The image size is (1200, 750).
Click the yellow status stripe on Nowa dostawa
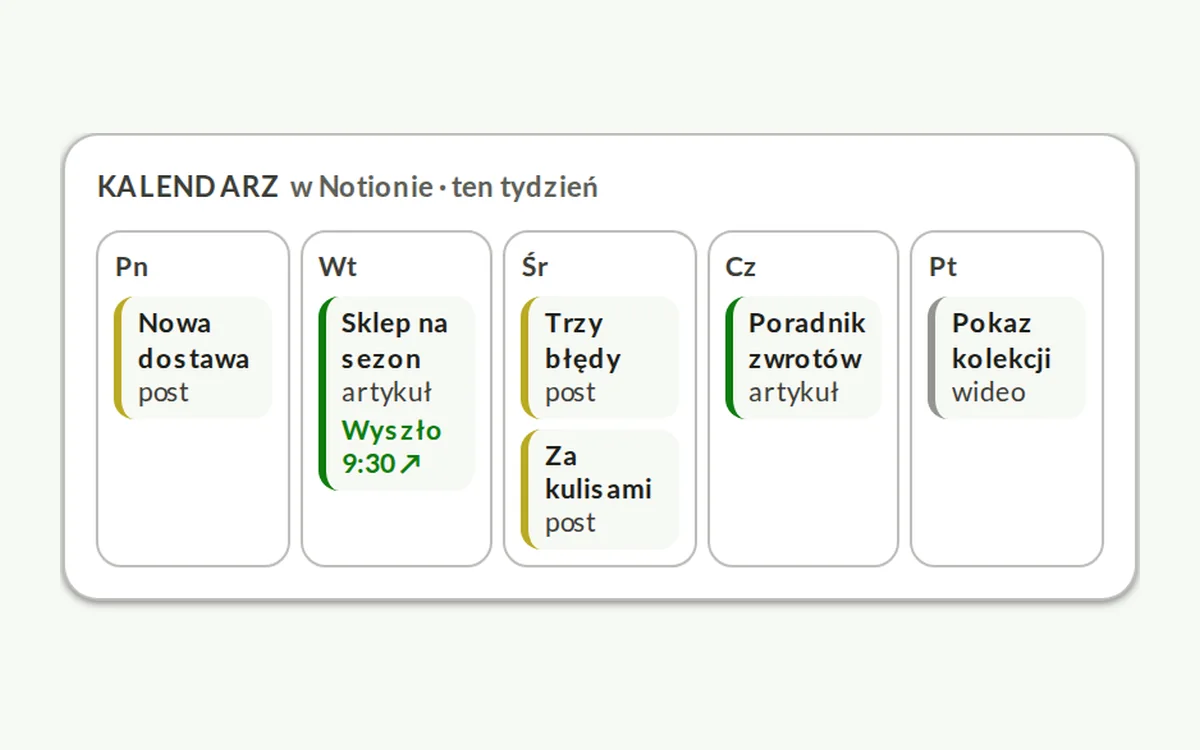(117, 357)
